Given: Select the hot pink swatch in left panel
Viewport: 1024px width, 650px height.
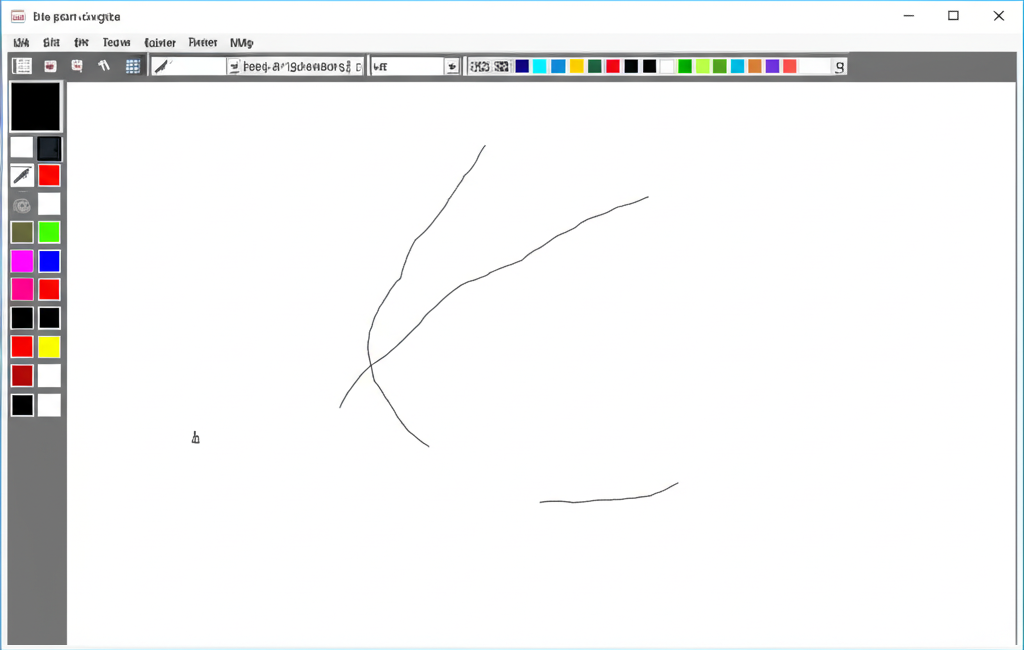Looking at the screenshot, I should coord(22,289).
